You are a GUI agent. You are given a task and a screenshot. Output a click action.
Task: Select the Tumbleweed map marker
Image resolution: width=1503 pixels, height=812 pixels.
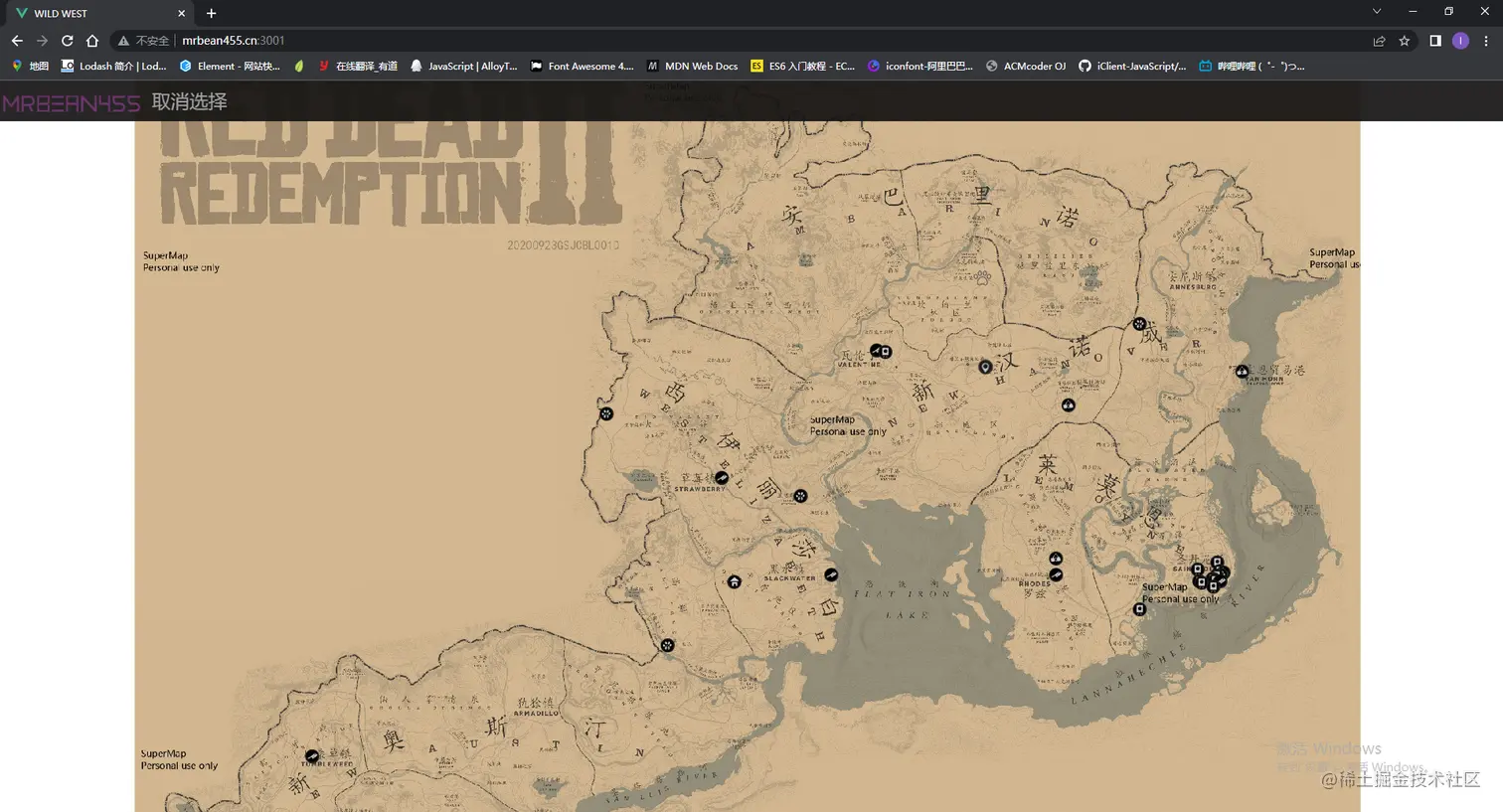point(312,756)
